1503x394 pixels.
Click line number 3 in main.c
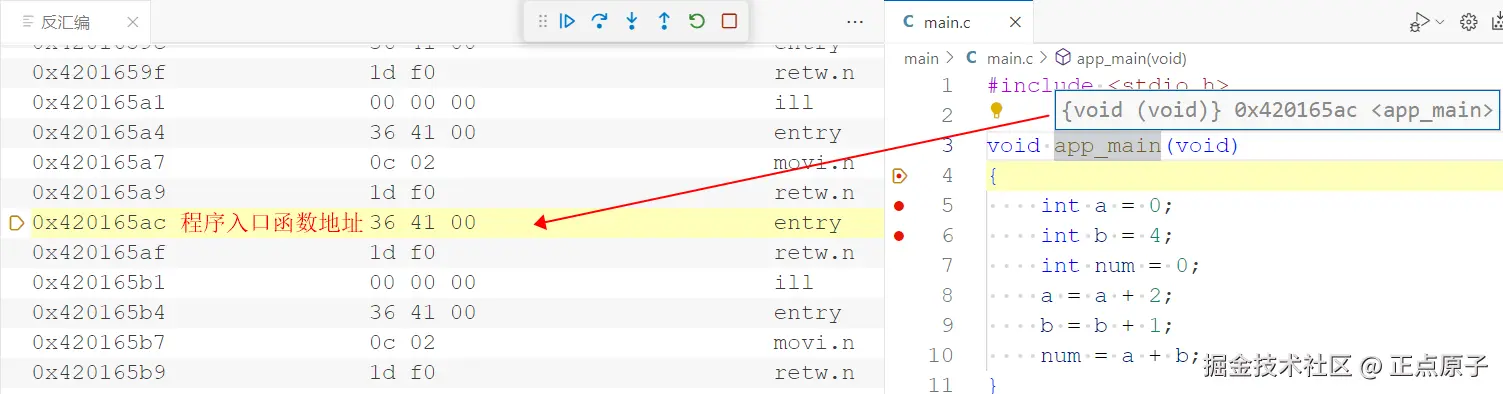point(946,146)
